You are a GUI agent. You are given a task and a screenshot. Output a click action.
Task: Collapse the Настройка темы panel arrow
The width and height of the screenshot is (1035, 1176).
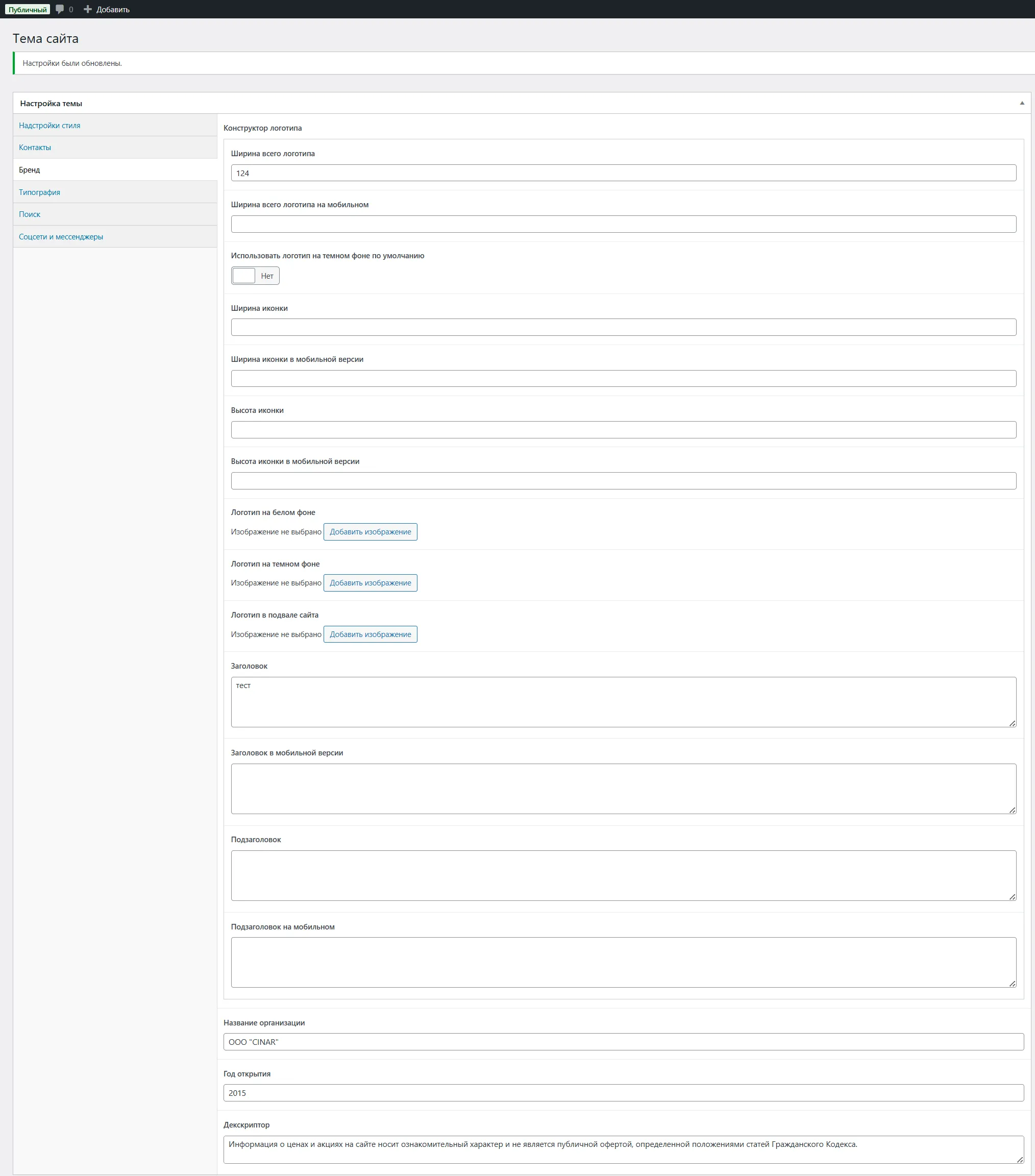(1022, 103)
